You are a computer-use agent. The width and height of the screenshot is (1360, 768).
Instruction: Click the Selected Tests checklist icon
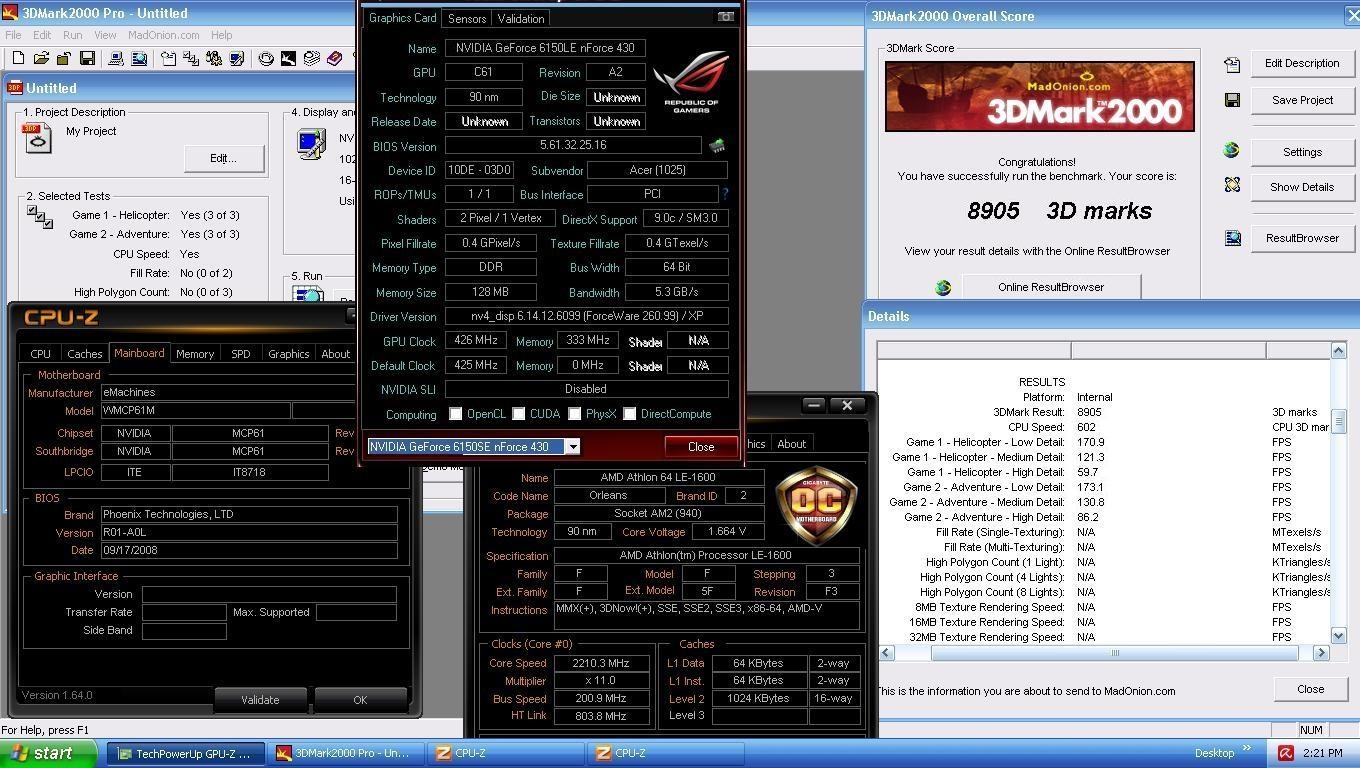coord(40,216)
